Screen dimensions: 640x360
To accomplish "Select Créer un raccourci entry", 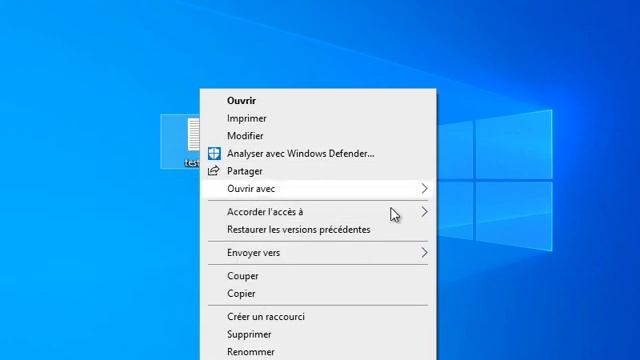I will point(318,317).
